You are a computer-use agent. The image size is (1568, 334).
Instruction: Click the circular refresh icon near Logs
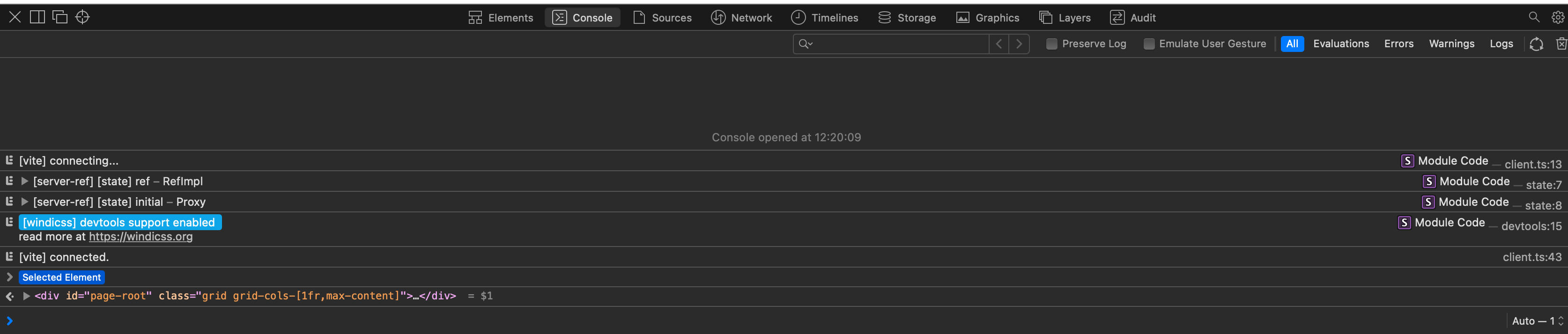coord(1536,44)
